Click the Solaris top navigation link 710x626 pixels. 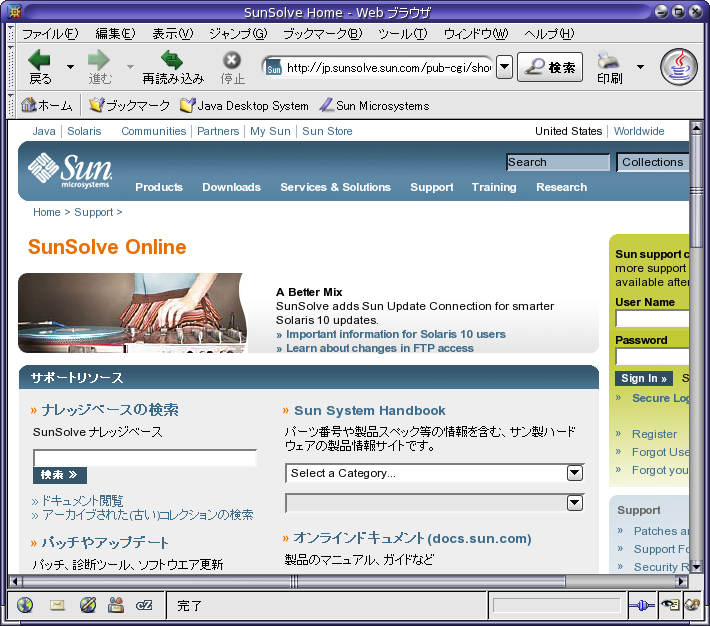coord(84,131)
